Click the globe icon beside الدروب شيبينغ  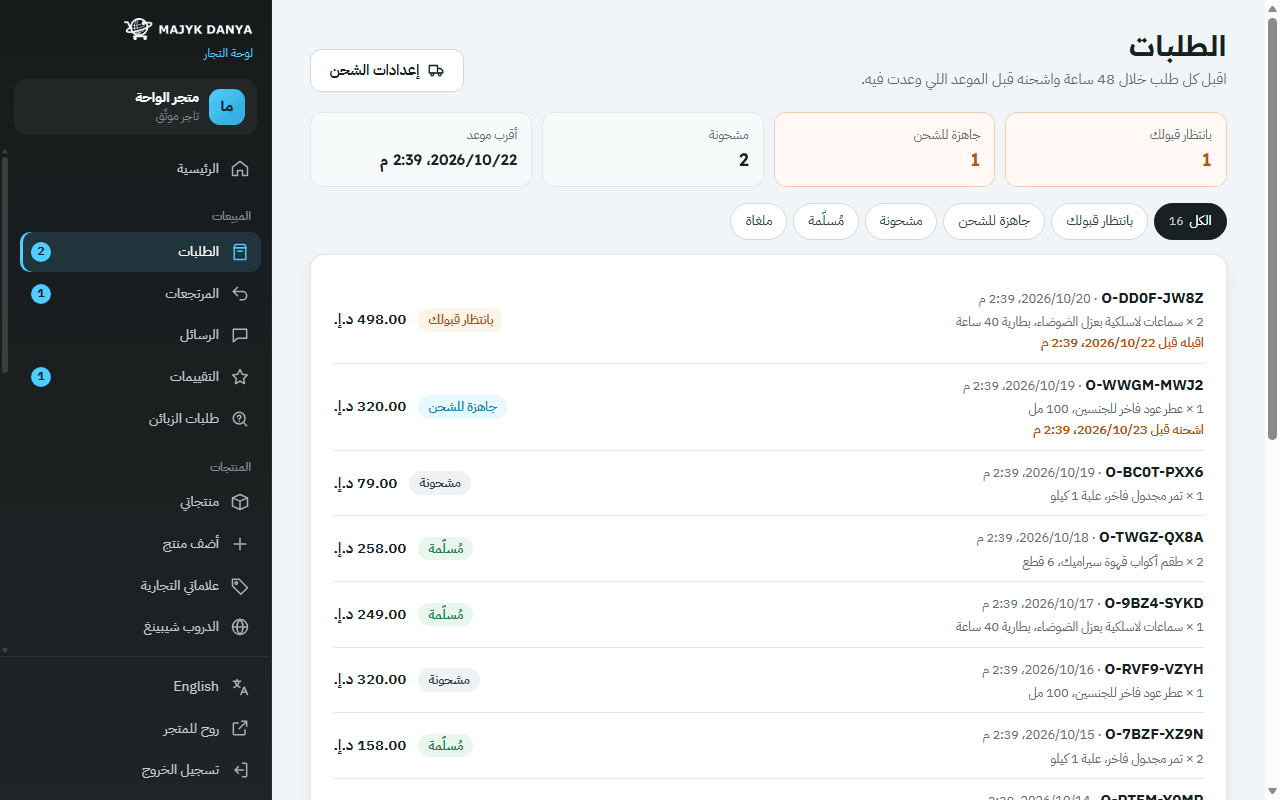point(240,627)
